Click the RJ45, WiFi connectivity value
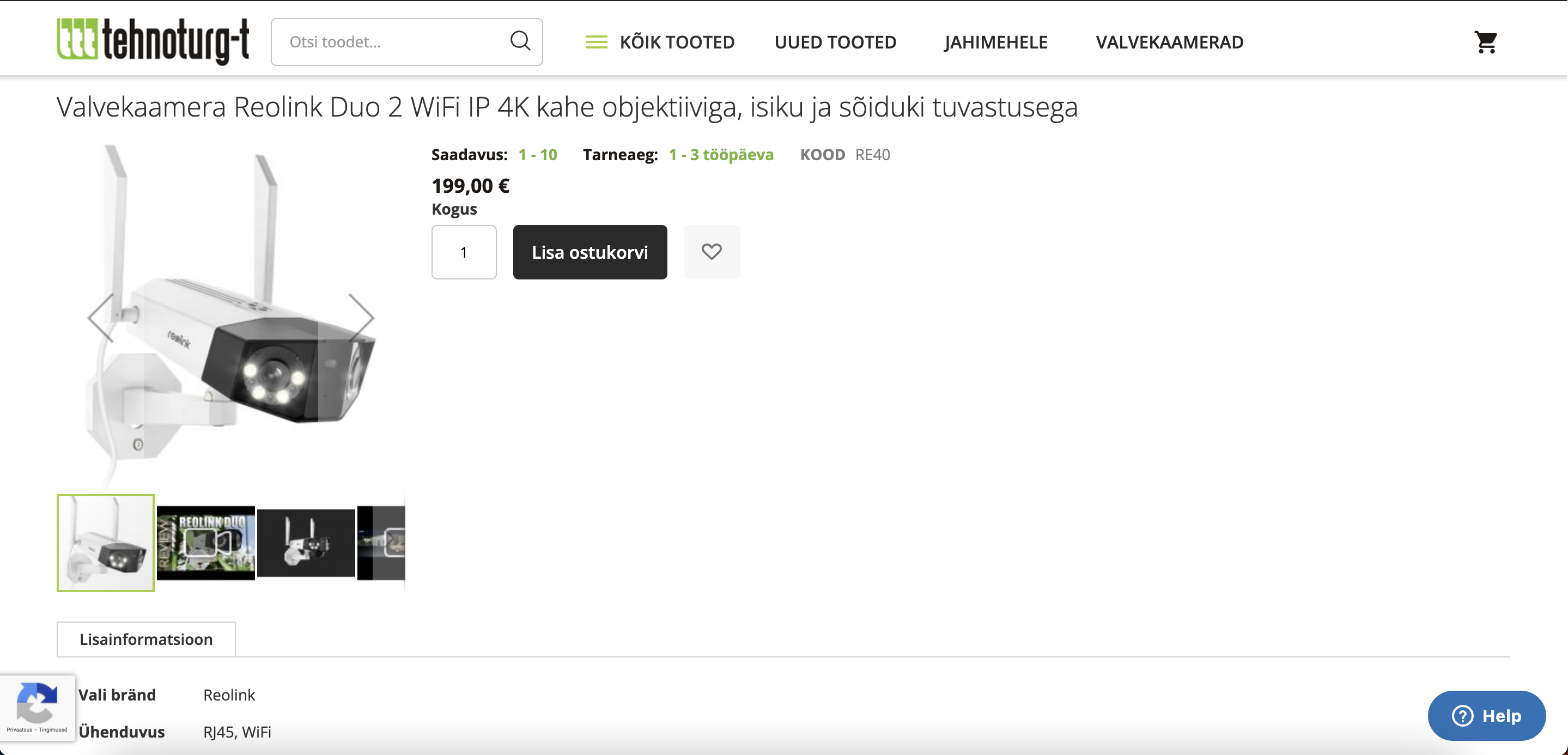Viewport: 1568px width, 755px height. [238, 732]
